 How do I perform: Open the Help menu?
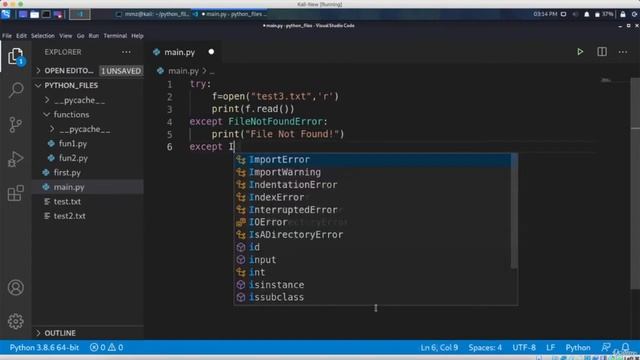tap(138, 36)
